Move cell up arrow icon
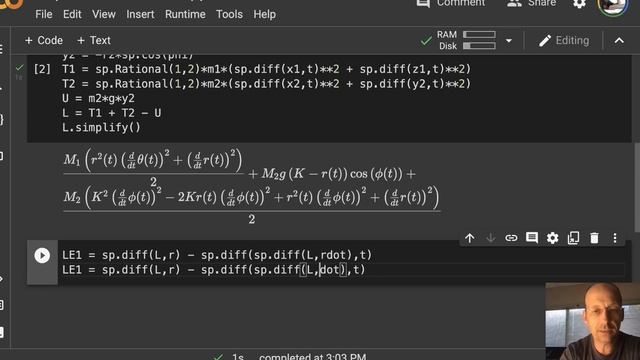The image size is (640, 360). click(x=469, y=238)
